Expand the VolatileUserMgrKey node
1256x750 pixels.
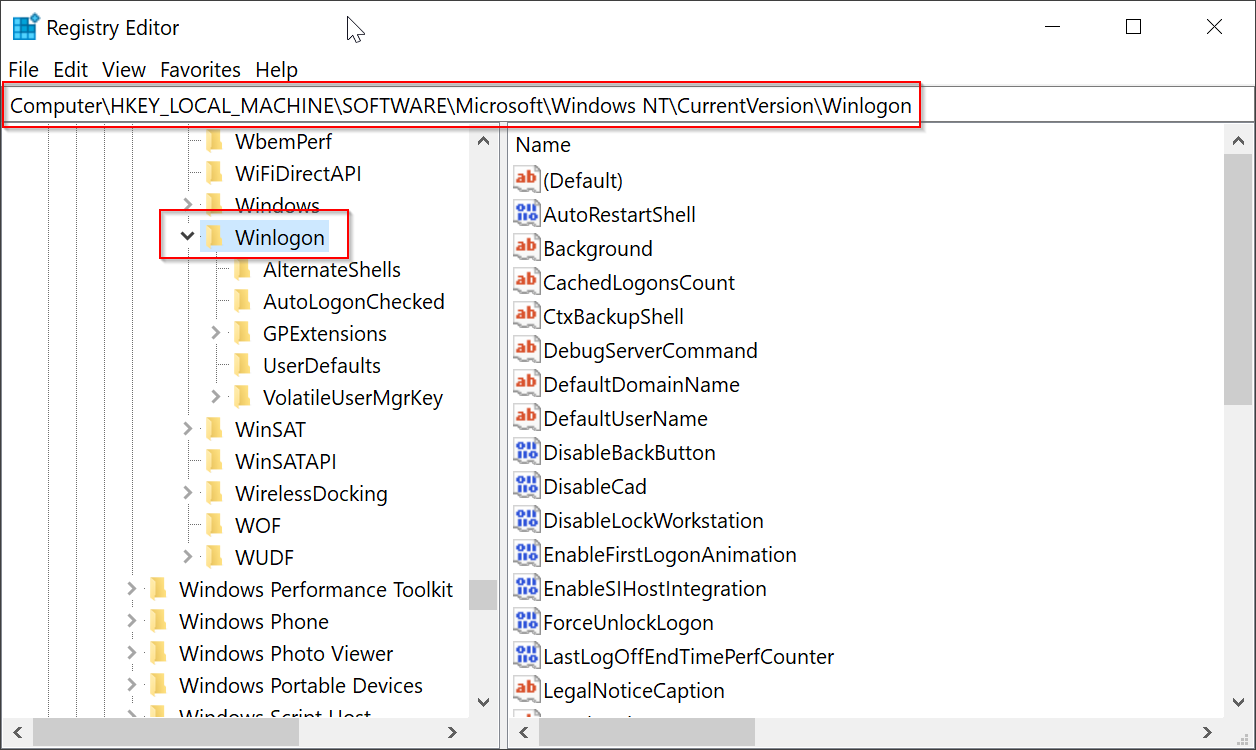(216, 397)
